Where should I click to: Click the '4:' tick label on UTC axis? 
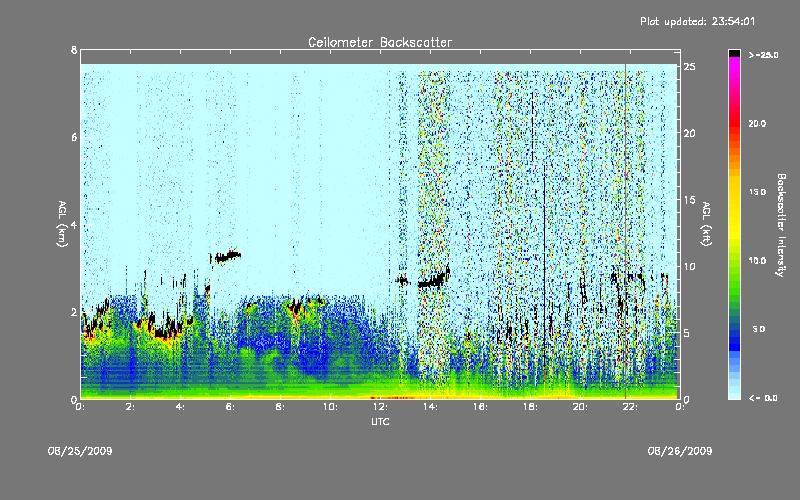point(181,407)
